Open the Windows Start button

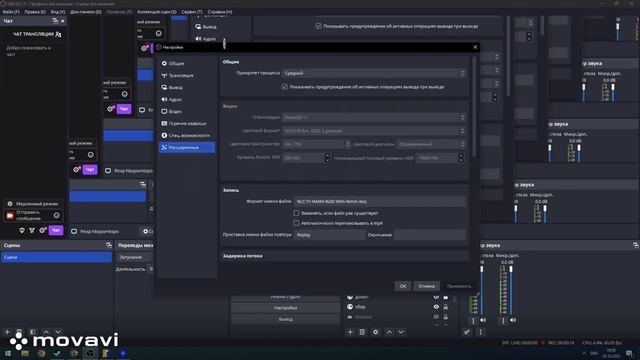pos(8,353)
